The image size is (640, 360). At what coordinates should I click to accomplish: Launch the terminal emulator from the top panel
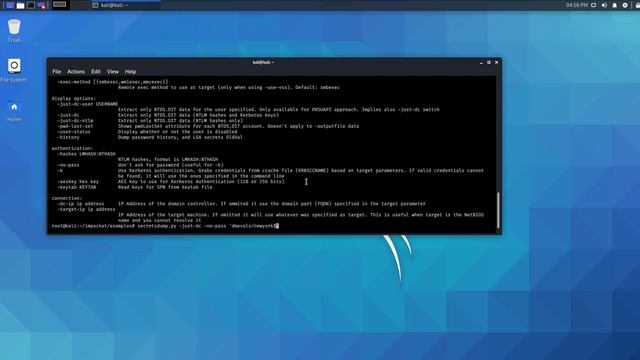[x=31, y=5]
